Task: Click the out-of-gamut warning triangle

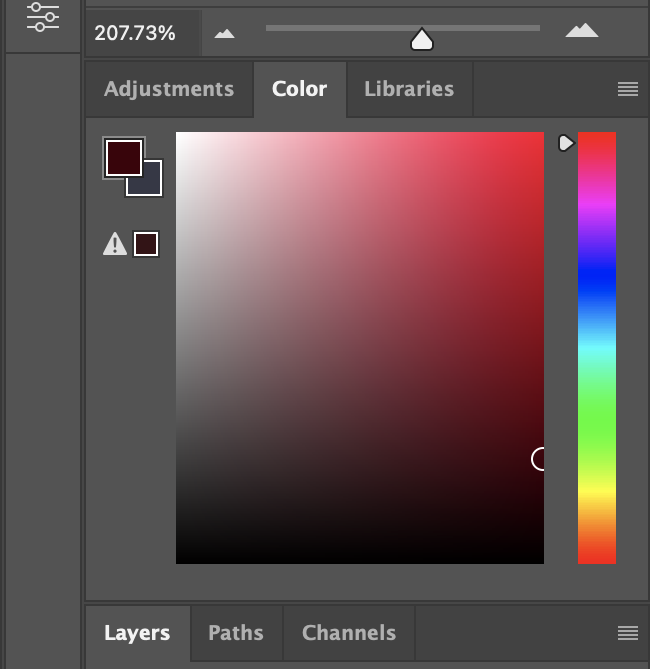Action: pos(115,244)
